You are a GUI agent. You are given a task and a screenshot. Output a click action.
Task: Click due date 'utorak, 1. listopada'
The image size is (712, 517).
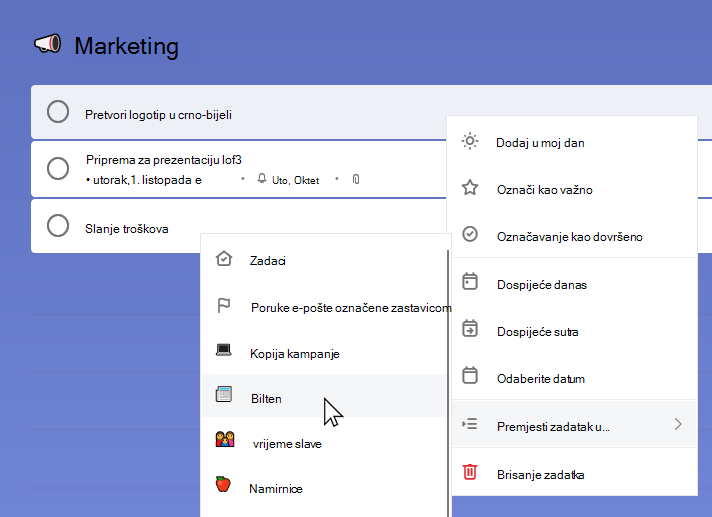pyautogui.click(x=144, y=180)
